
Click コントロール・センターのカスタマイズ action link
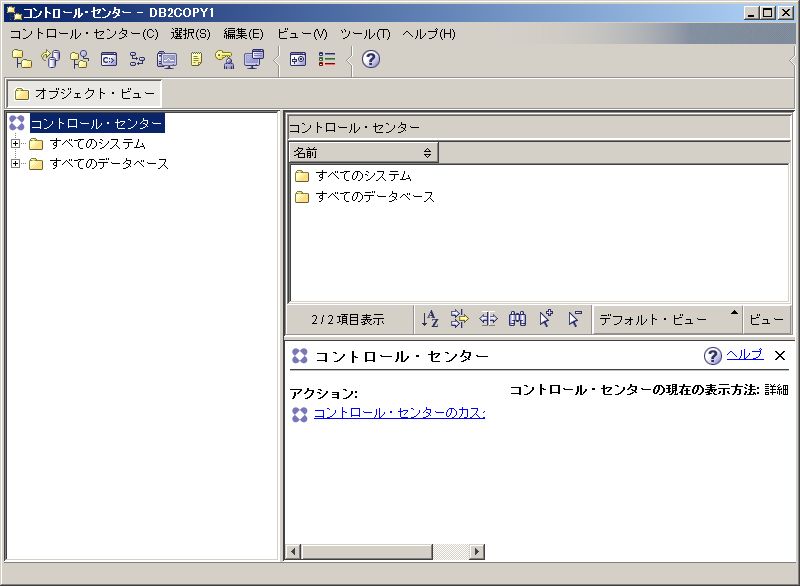399,413
